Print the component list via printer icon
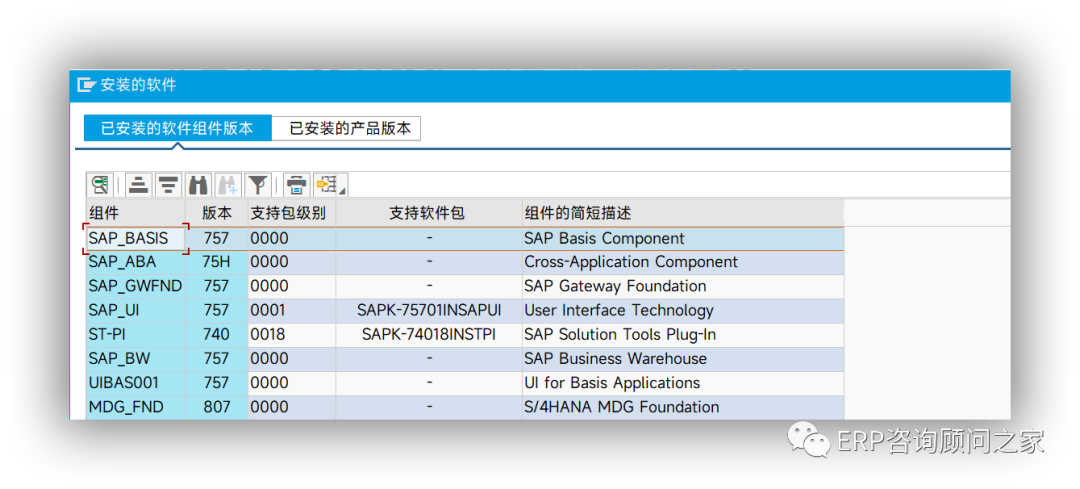This screenshot has height=489, width=1080. coord(297,185)
